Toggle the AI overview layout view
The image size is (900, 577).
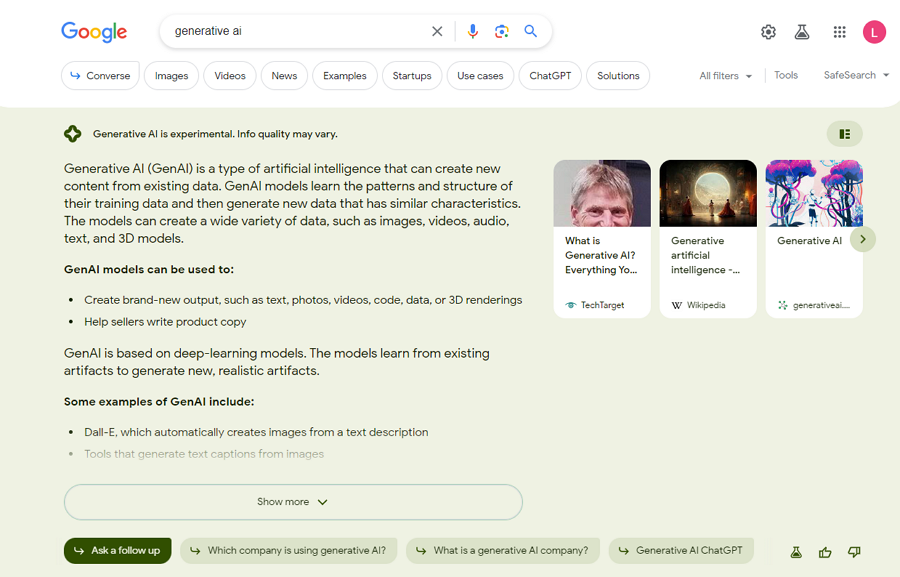tap(845, 134)
